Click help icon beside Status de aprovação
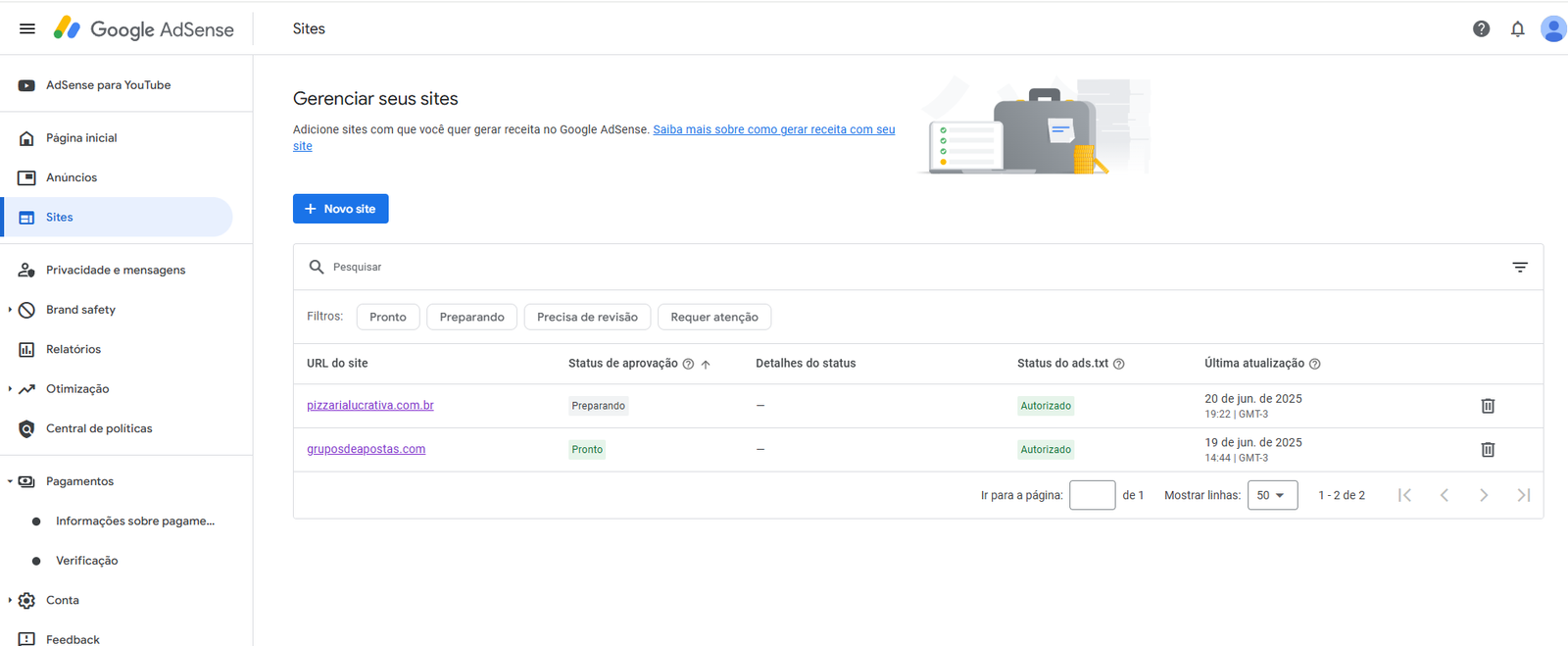The image size is (1568, 646). pos(688,364)
